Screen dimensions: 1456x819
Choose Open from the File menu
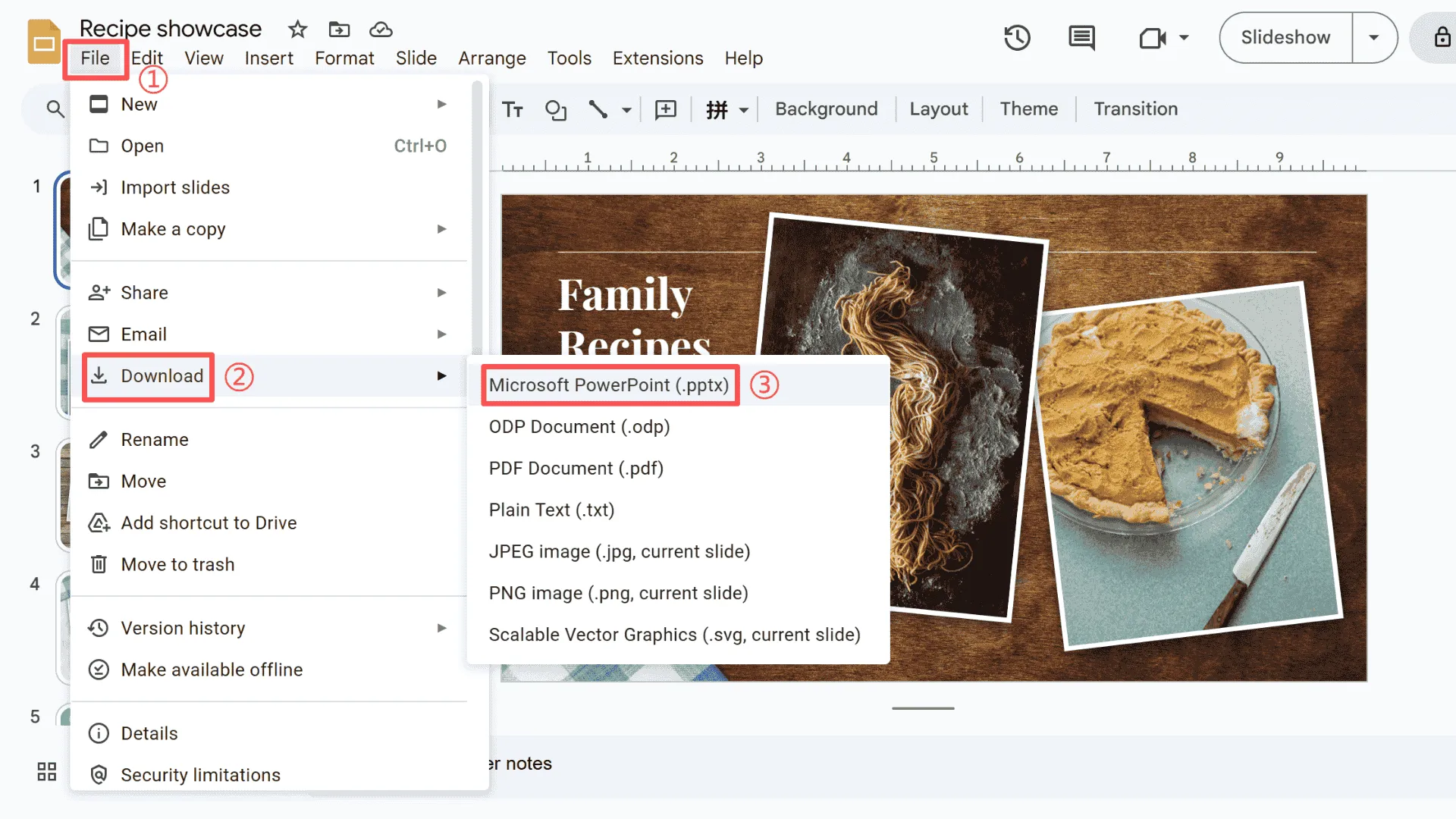pos(269,146)
